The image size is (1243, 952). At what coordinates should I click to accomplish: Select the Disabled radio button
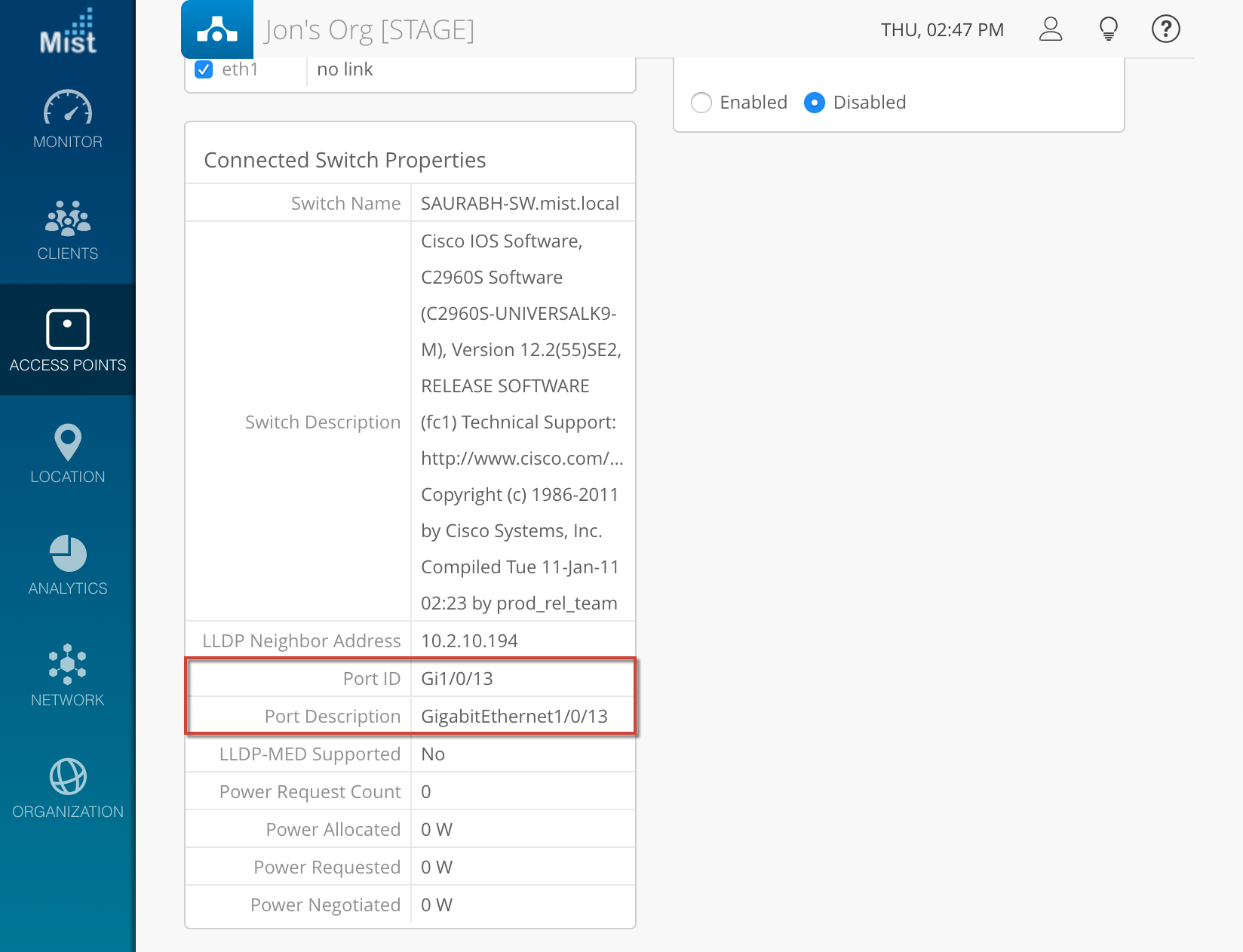[x=815, y=103]
